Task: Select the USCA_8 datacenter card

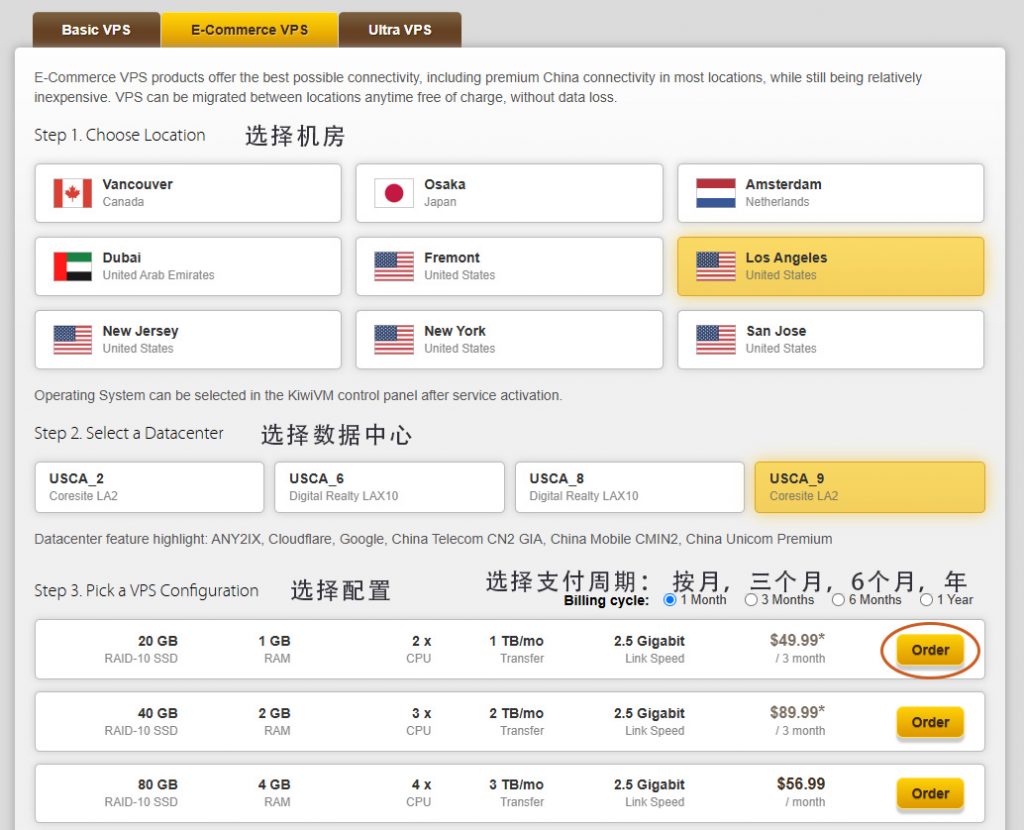Action: 629,487
